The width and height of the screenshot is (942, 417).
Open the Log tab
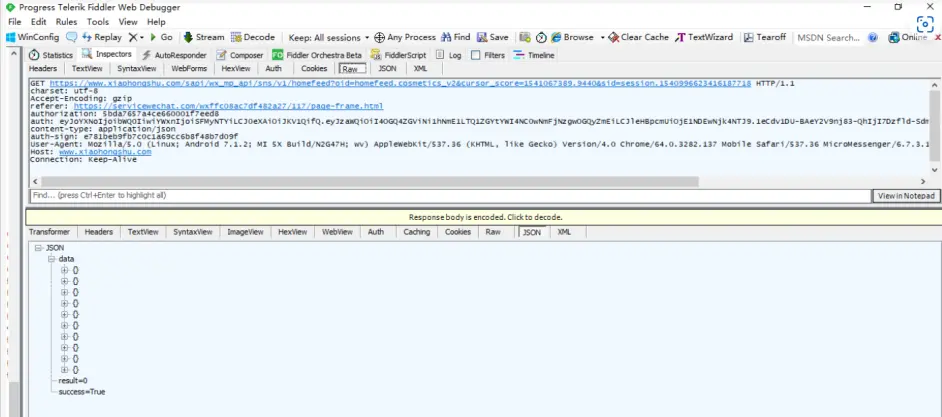click(x=448, y=55)
